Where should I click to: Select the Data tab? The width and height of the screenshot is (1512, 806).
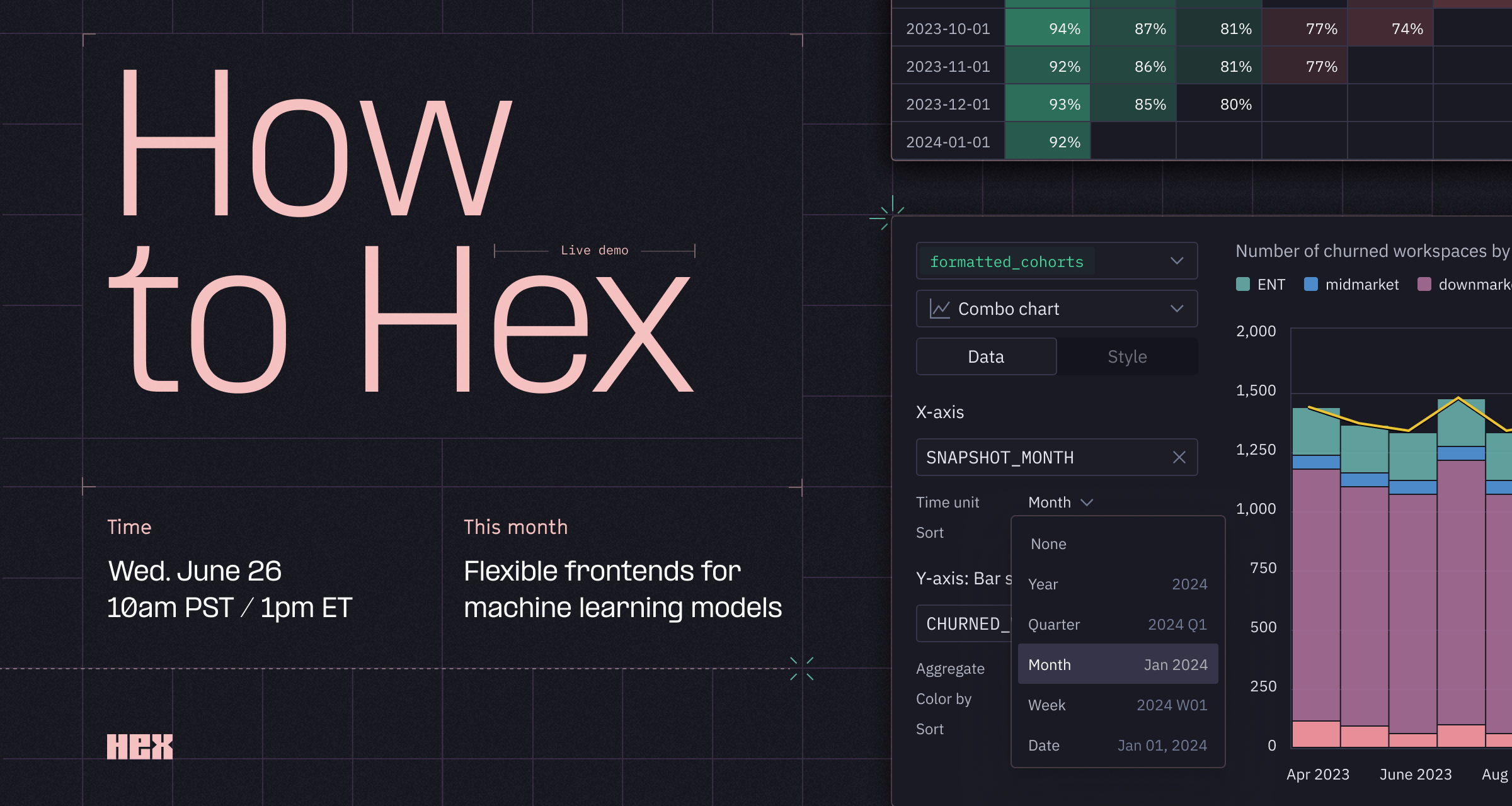pyautogui.click(x=986, y=356)
